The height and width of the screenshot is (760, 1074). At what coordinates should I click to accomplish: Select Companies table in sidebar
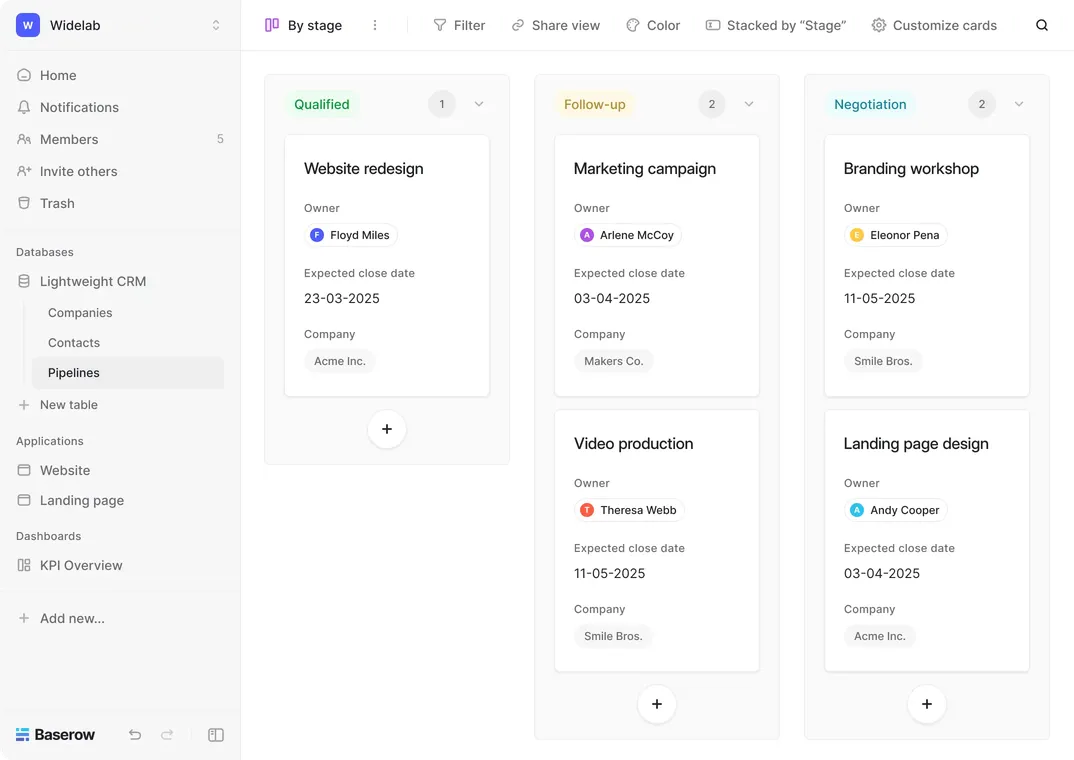click(x=80, y=313)
